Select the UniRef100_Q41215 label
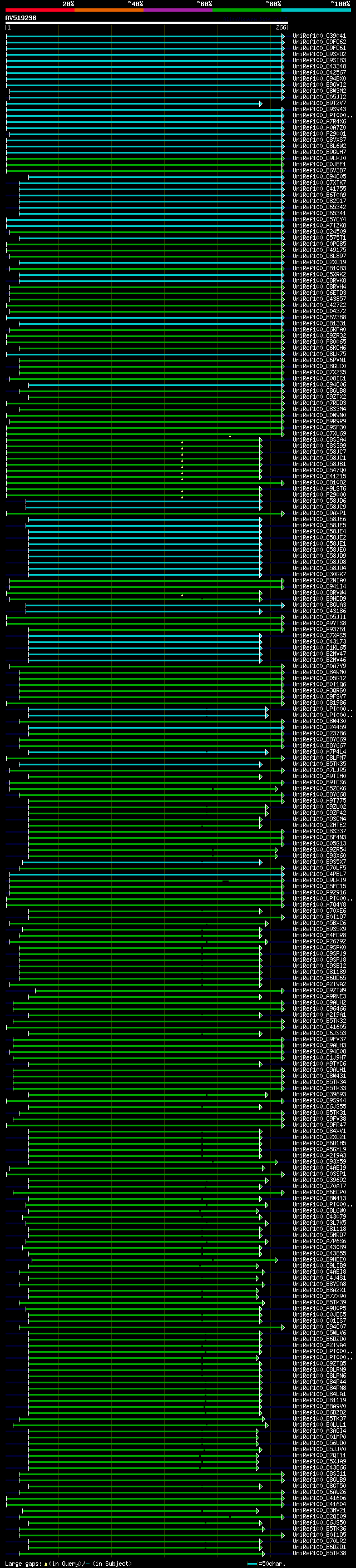356x1568 pixels. coord(319,477)
